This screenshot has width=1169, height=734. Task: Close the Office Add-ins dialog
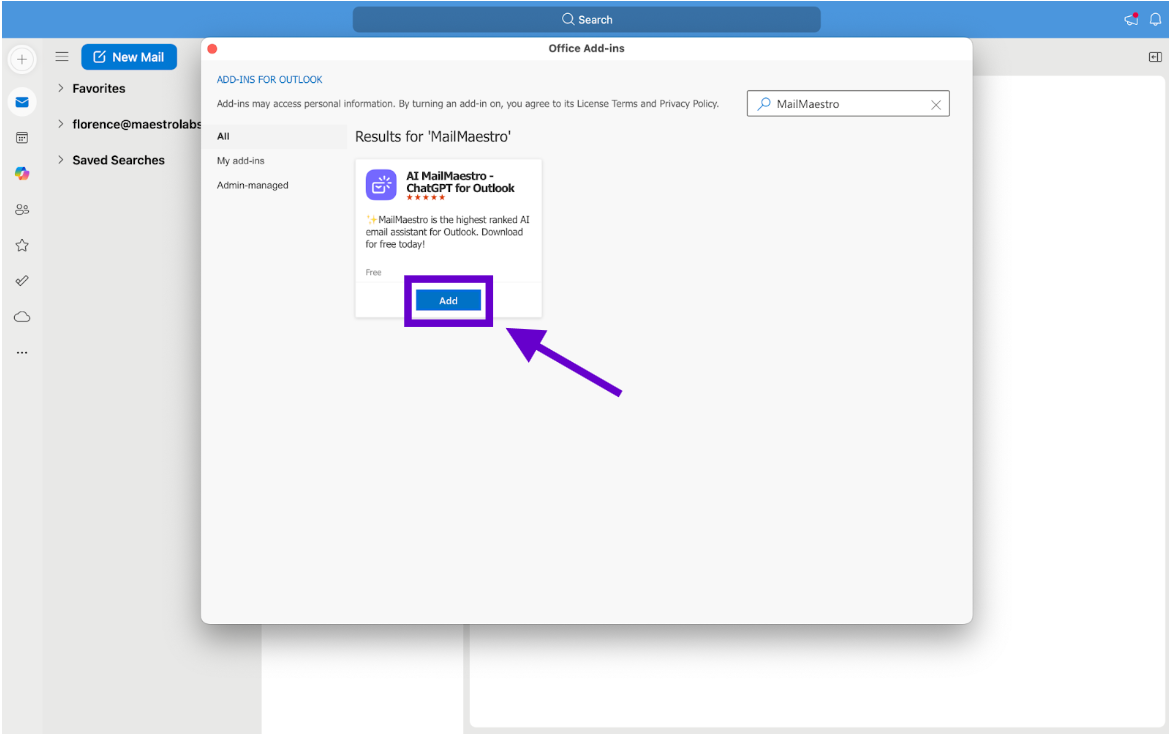coord(212,48)
